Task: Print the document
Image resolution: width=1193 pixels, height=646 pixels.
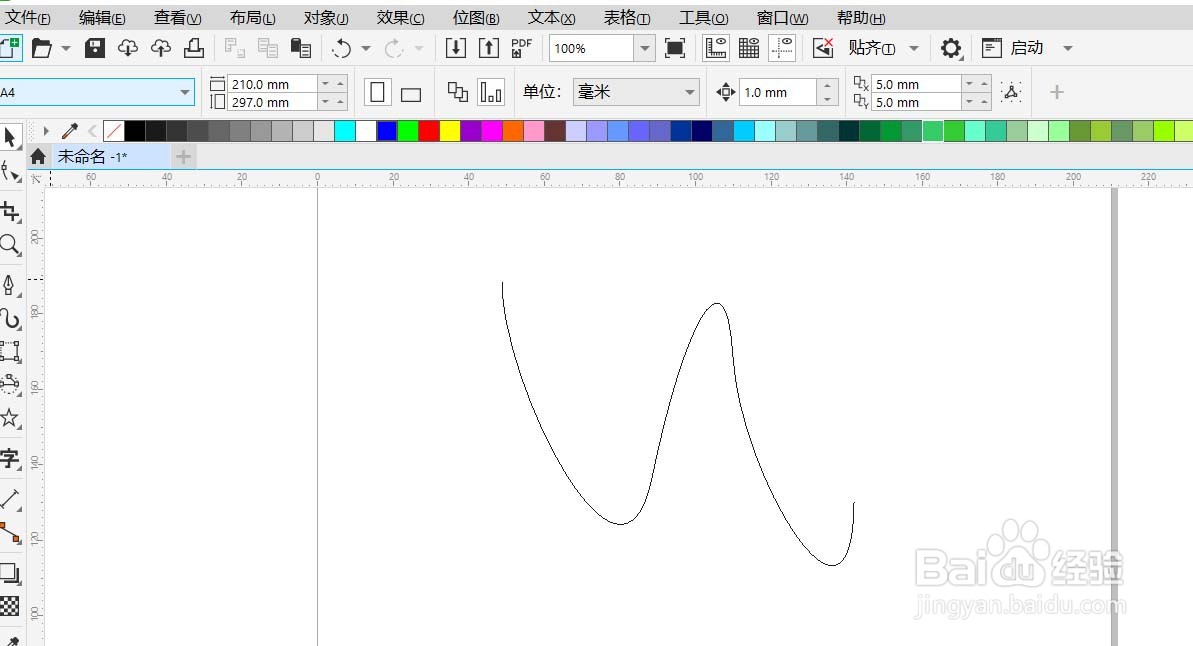Action: 194,49
